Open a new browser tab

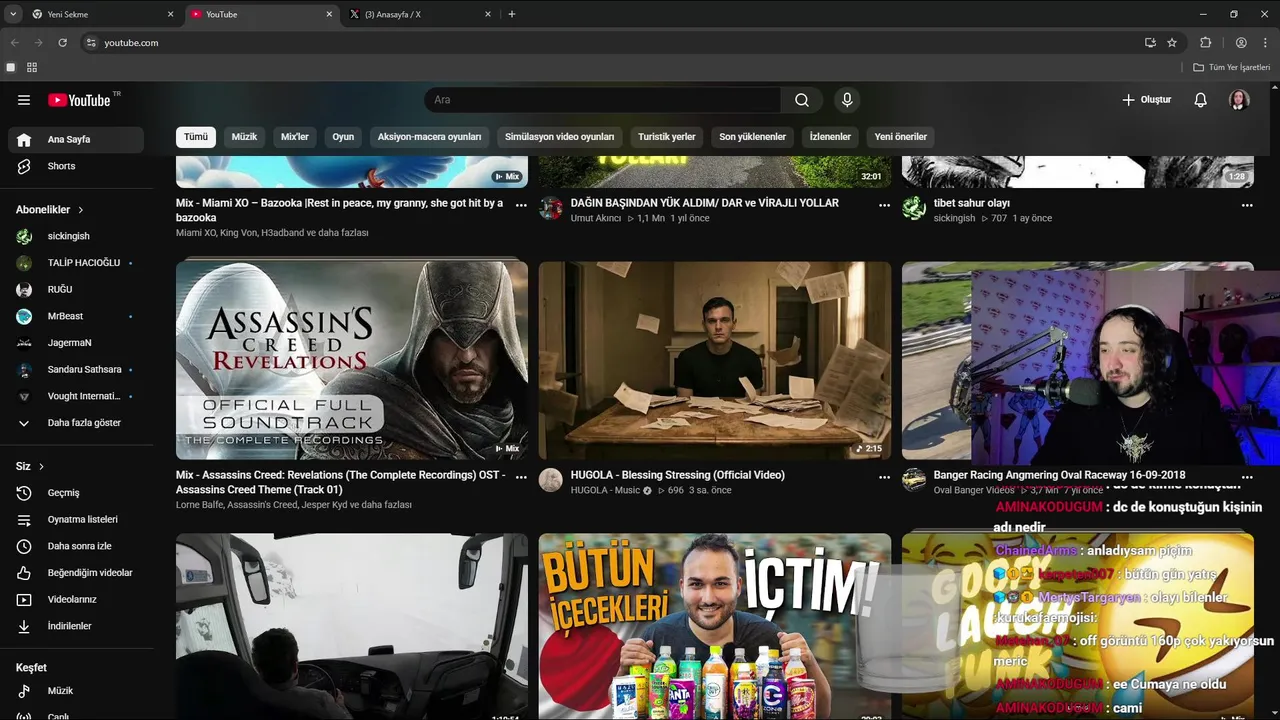512,14
